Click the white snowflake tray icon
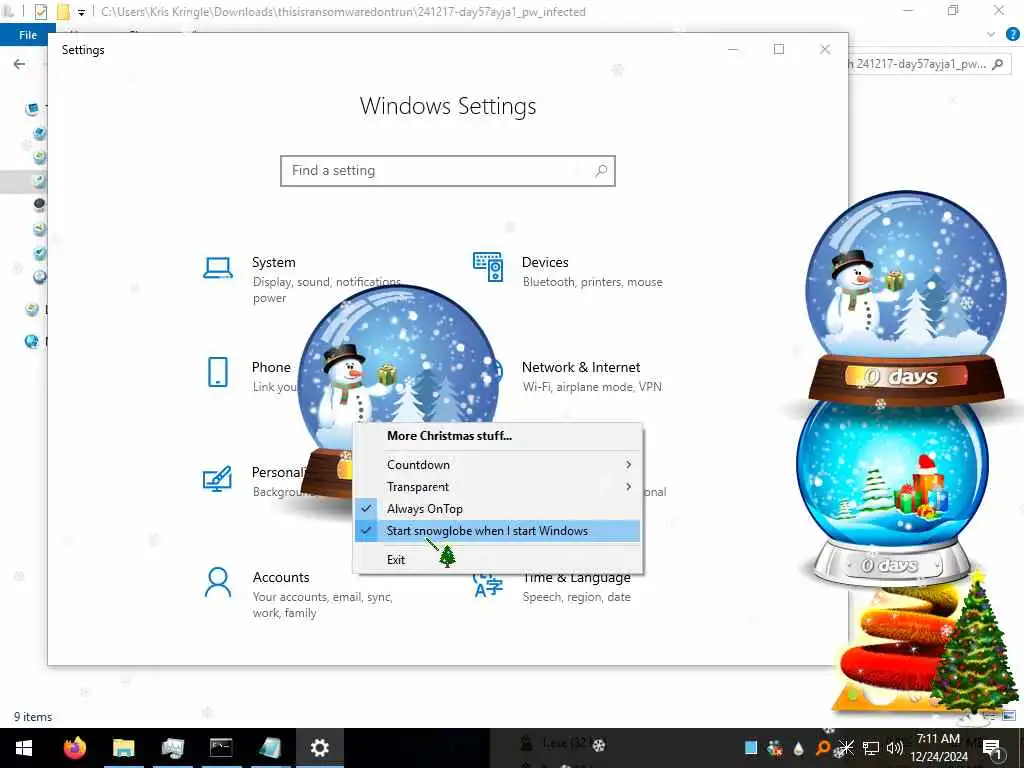Viewport: 1024px width, 768px height. 846,748
